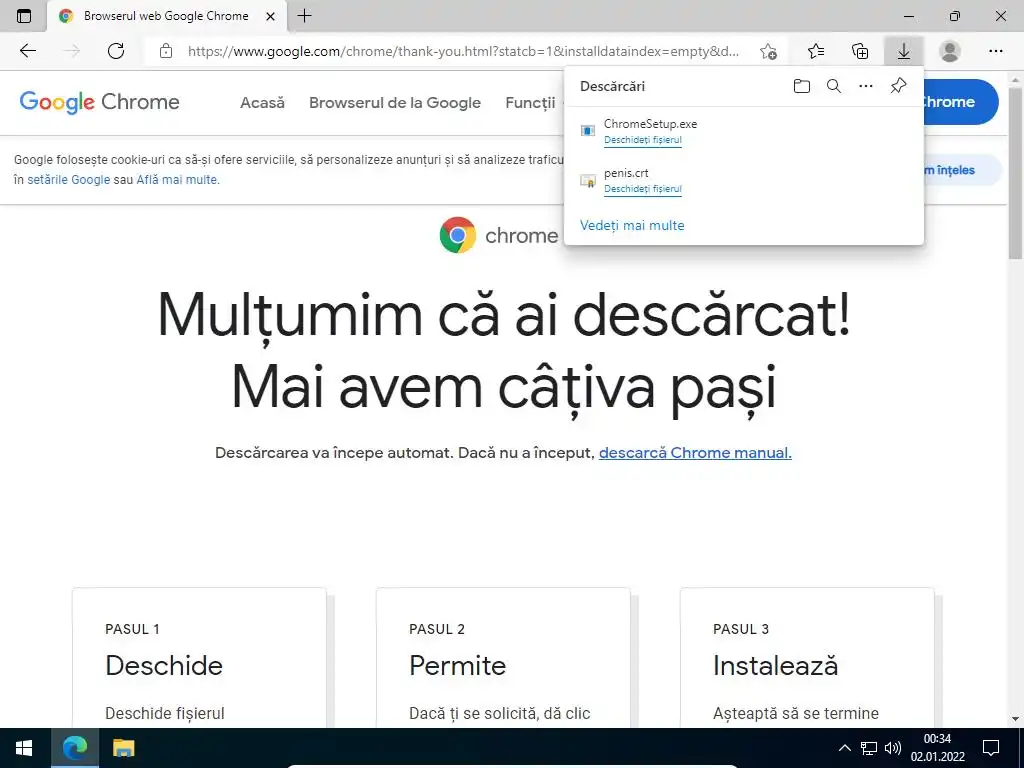Image resolution: width=1024 pixels, height=768 pixels.
Task: Click the chrome logo above heading
Action: pyautogui.click(x=499, y=235)
